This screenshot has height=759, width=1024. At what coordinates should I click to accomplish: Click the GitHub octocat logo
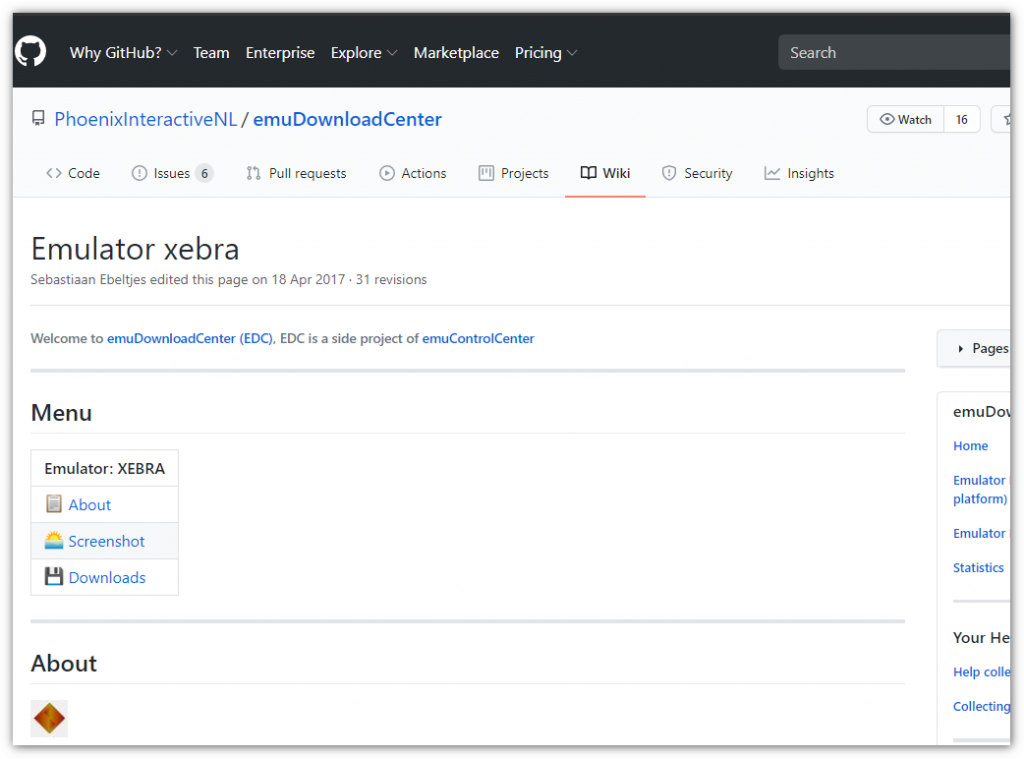coord(31,52)
